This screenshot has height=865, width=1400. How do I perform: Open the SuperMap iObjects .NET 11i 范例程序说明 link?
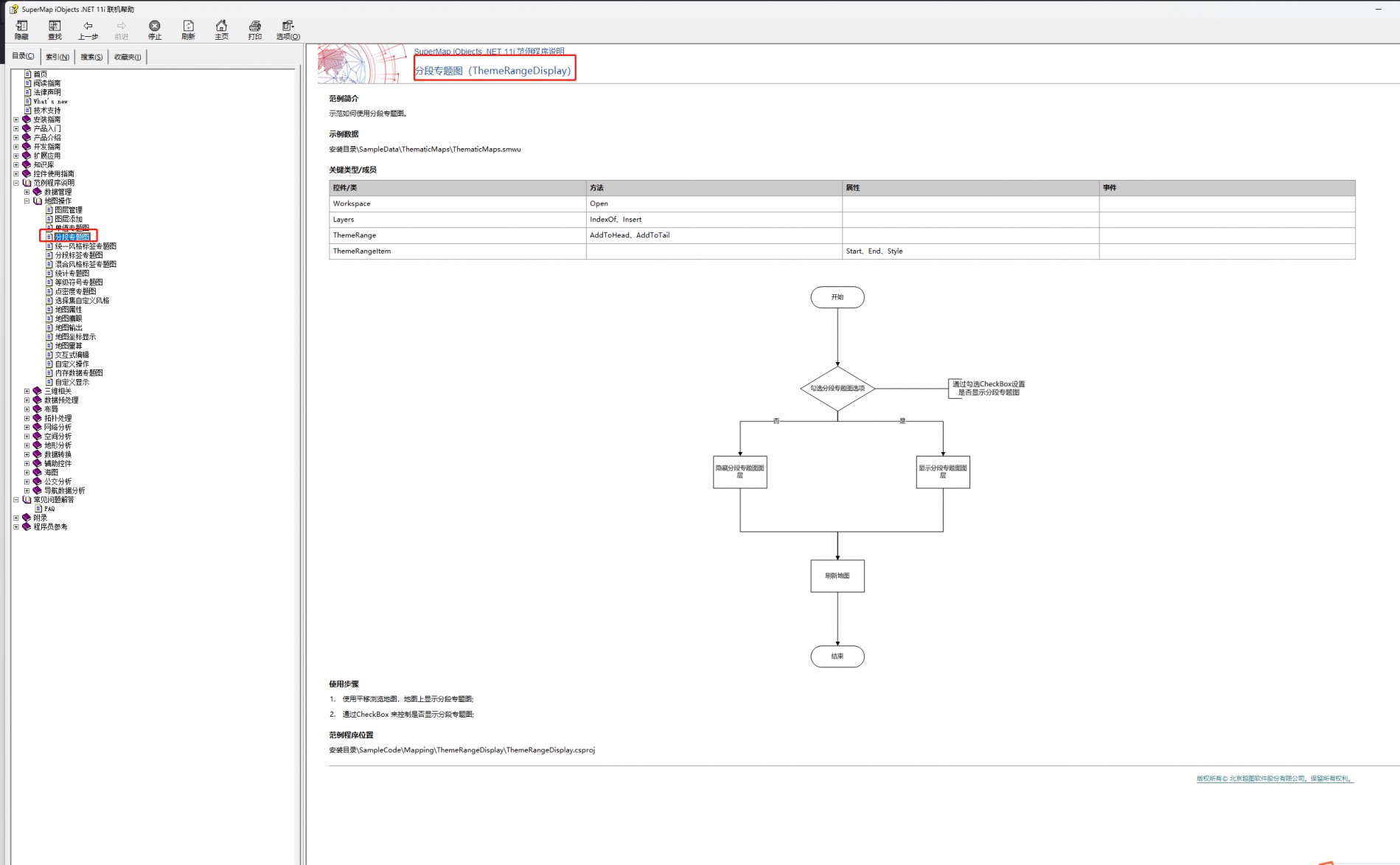pos(489,52)
